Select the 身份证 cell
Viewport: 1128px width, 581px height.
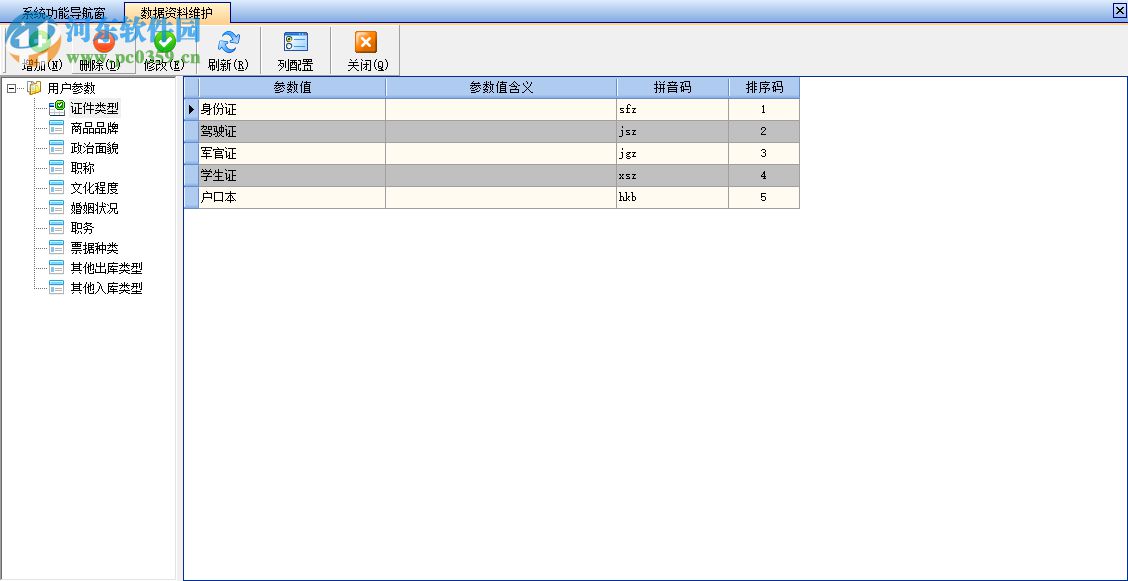tap(292, 110)
